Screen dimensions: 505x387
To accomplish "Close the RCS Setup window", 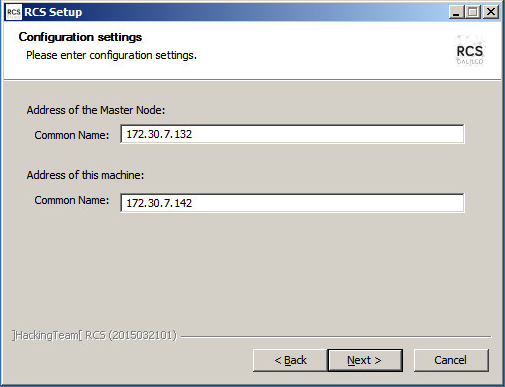I will 491,12.
